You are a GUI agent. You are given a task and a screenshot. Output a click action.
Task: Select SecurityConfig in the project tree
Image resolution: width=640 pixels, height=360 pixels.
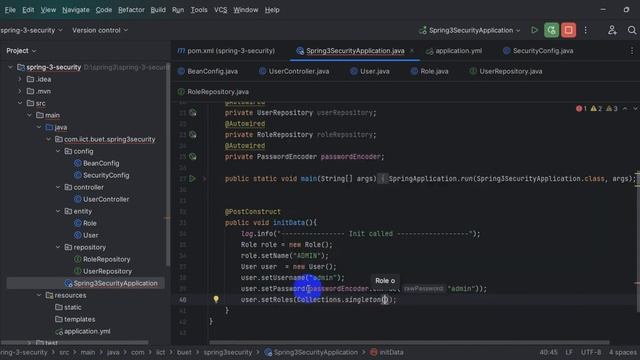[102, 175]
